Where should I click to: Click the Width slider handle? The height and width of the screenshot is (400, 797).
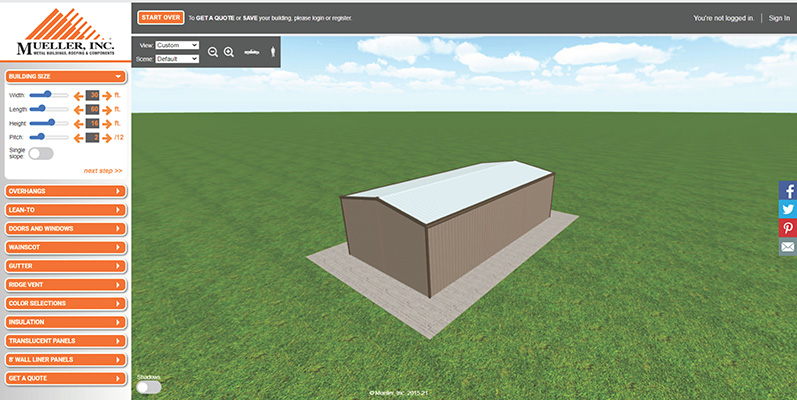pyautogui.click(x=47, y=94)
